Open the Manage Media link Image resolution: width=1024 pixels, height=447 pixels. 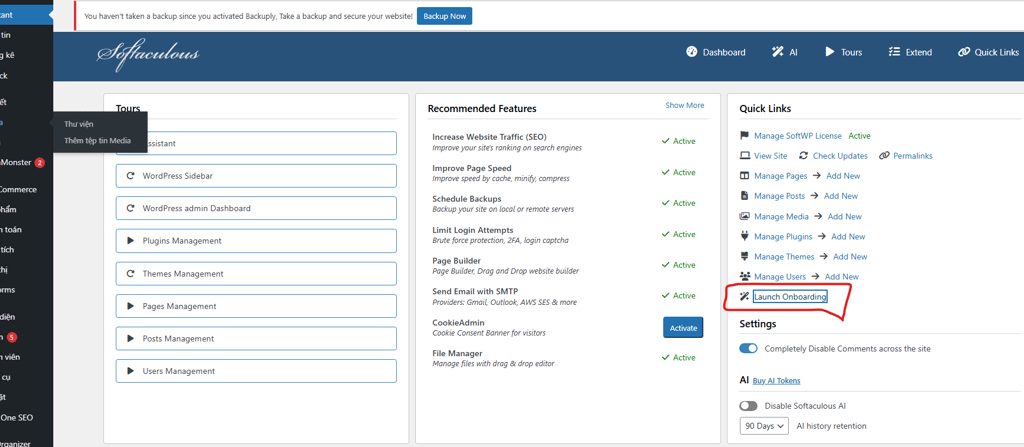(x=782, y=216)
